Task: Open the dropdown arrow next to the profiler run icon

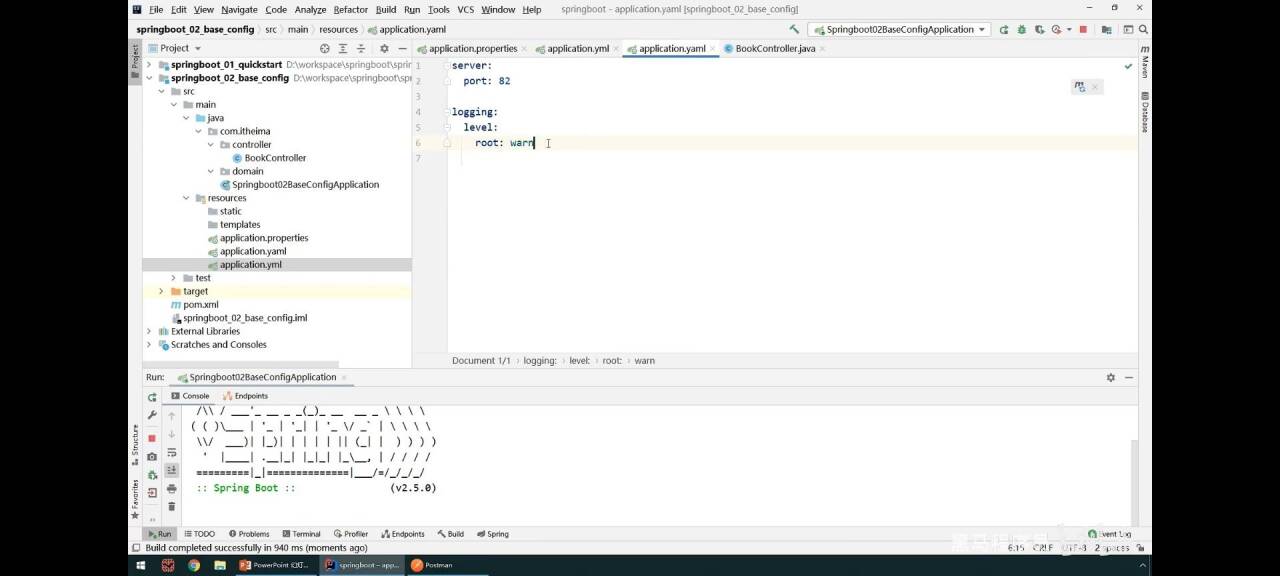Action: pyautogui.click(x=1069, y=30)
